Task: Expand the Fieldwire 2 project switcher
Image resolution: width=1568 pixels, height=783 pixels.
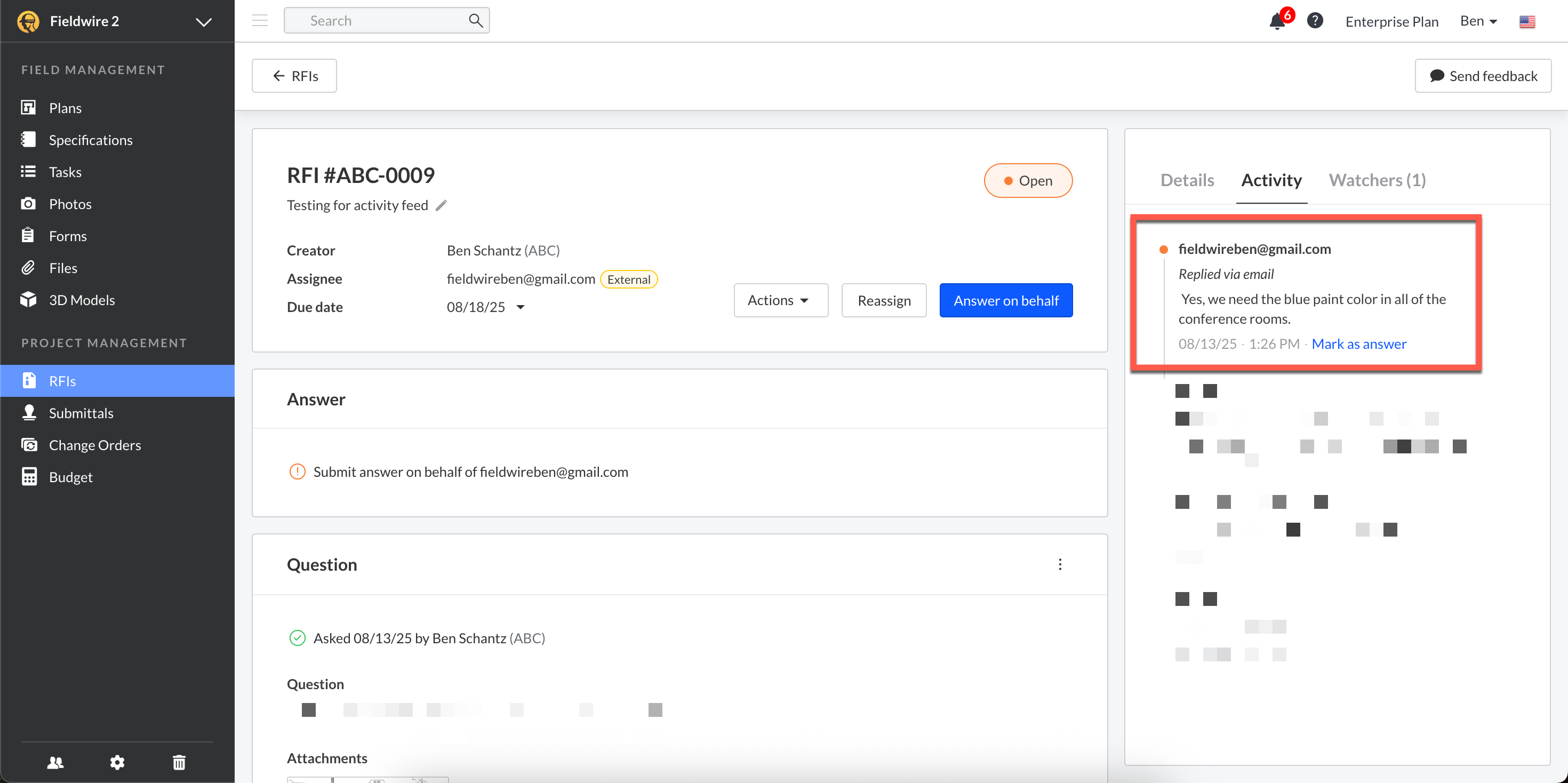Action: point(203,22)
